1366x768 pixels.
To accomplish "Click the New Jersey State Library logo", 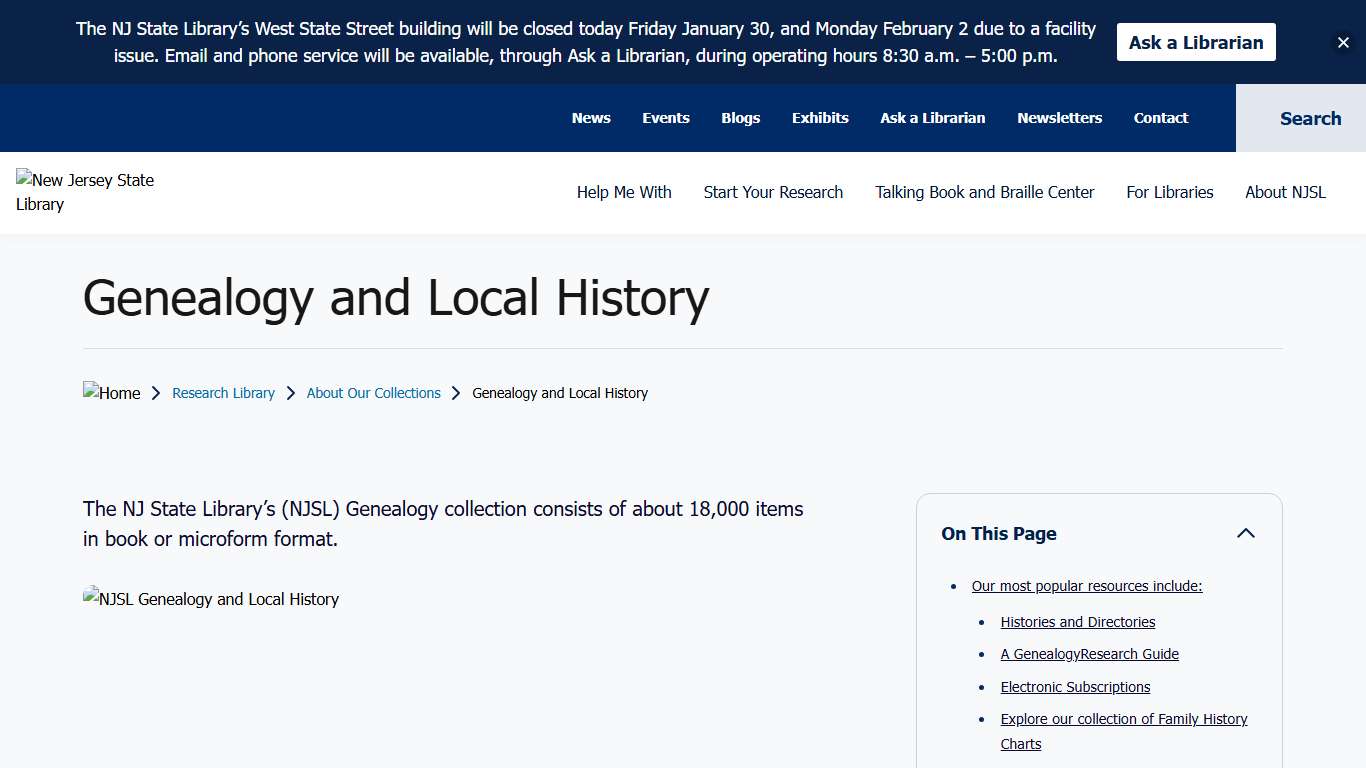I will point(85,192).
